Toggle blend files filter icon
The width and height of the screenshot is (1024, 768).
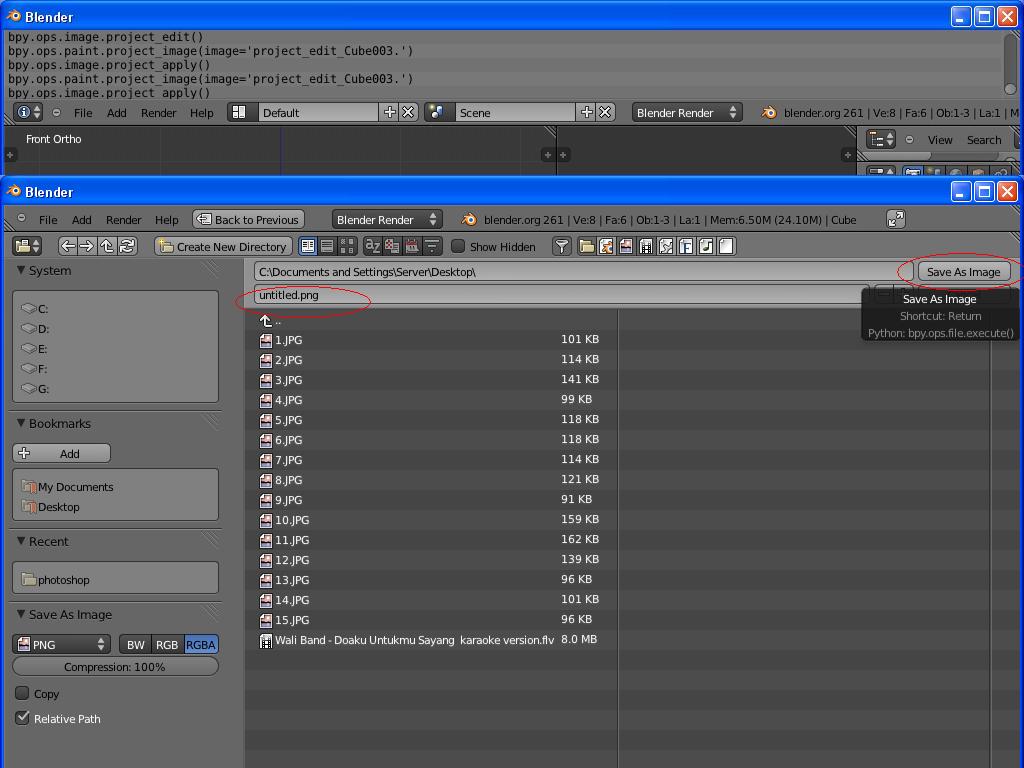pyautogui.click(x=606, y=246)
